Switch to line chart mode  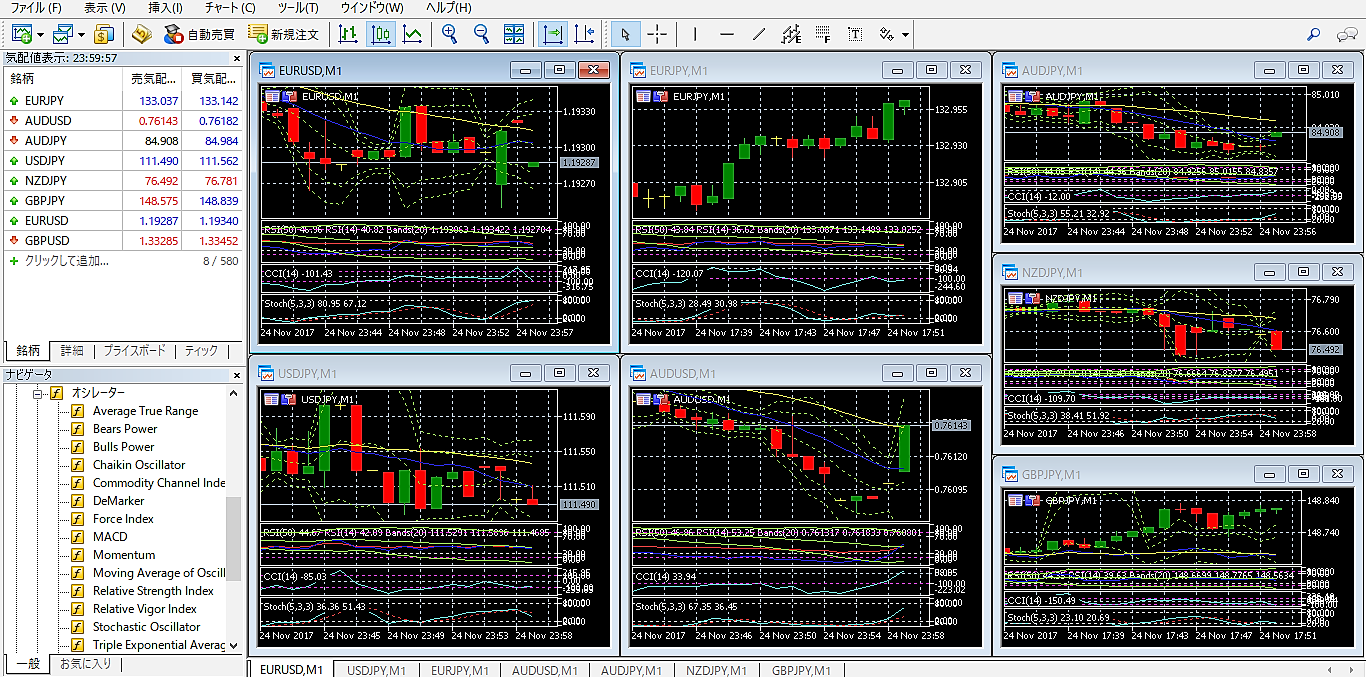pyautogui.click(x=412, y=34)
